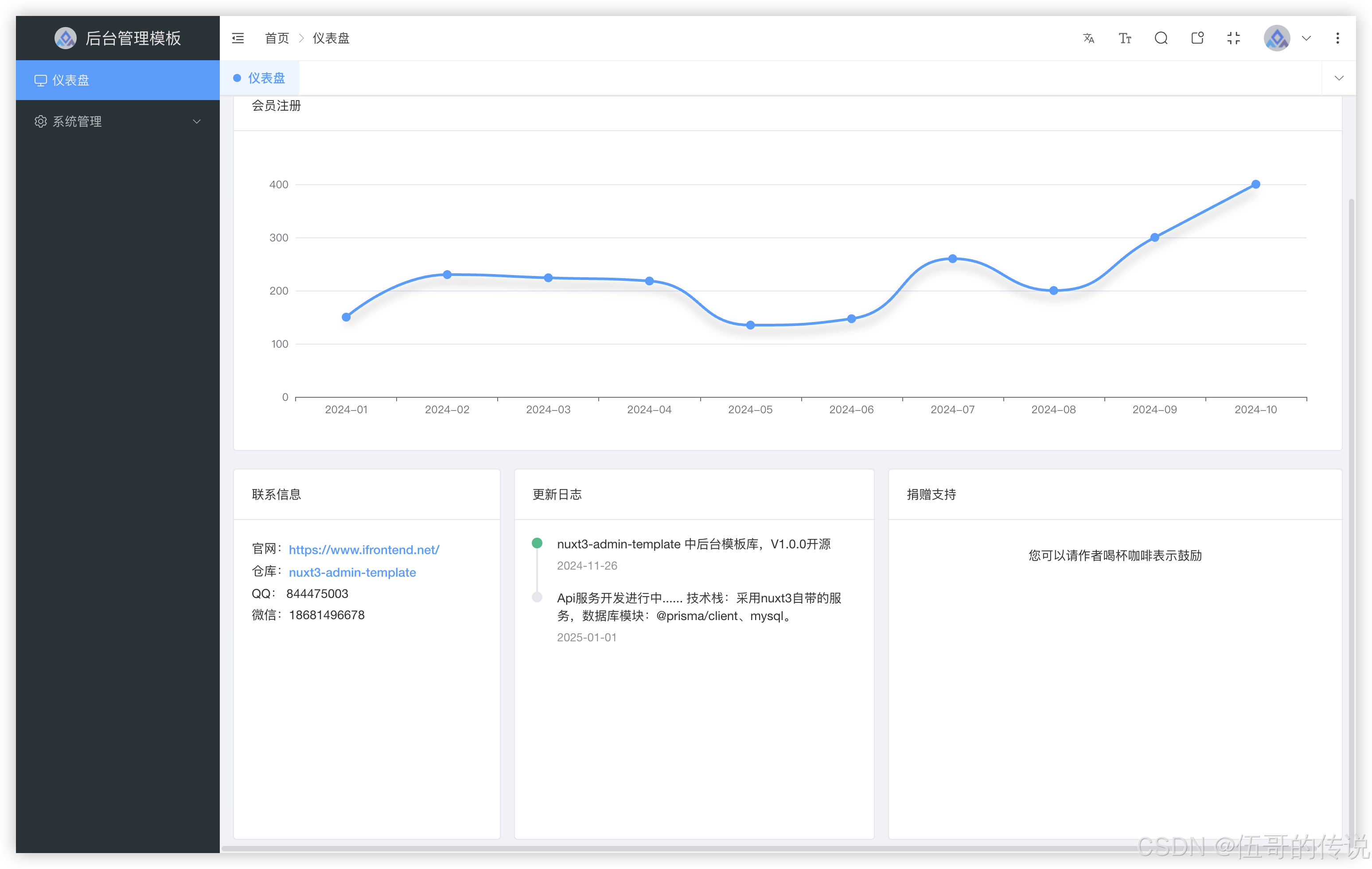
Task: Click the settings gear beside 系统管理
Action: click(40, 121)
